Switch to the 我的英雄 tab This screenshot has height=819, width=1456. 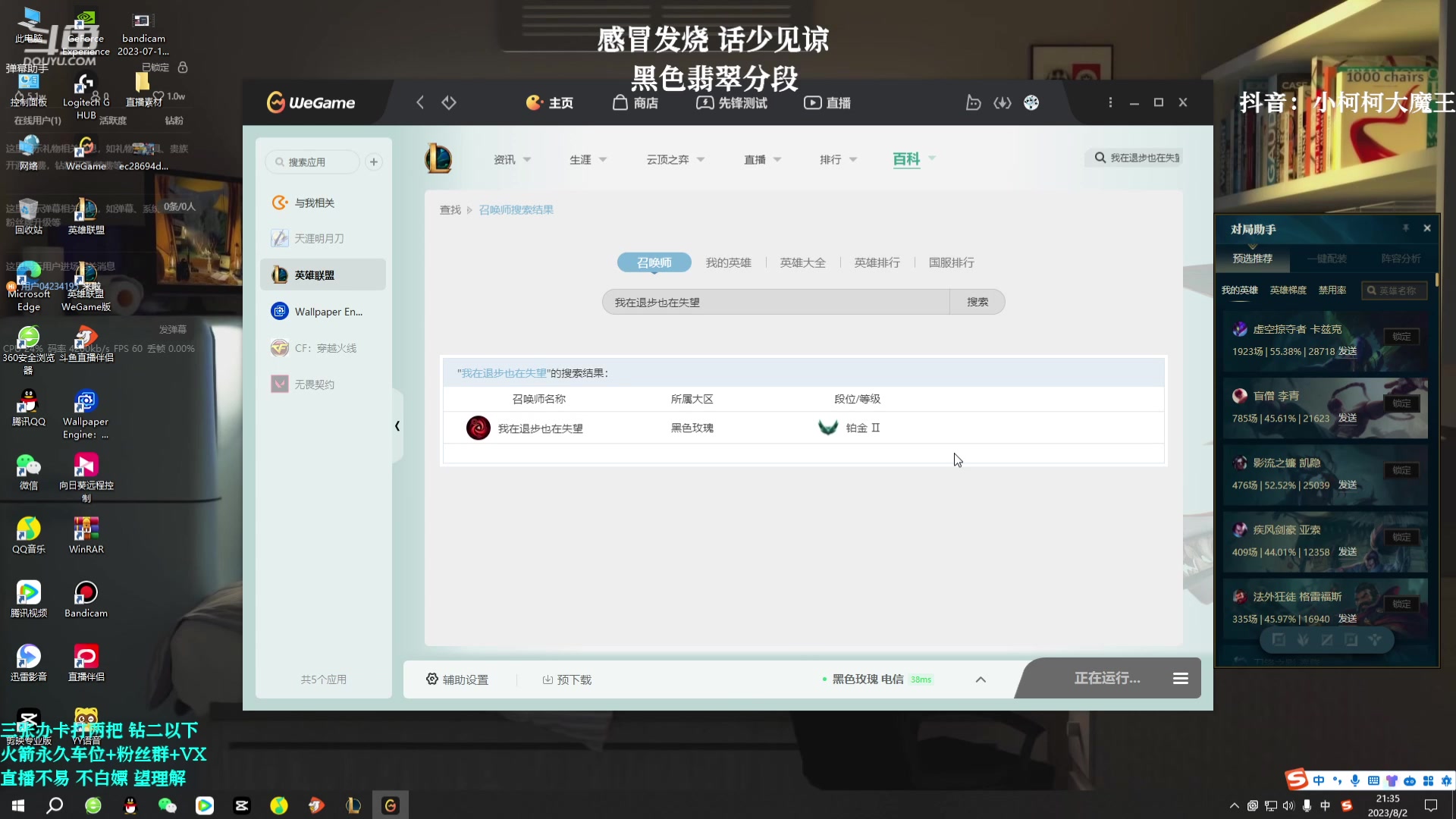728,262
